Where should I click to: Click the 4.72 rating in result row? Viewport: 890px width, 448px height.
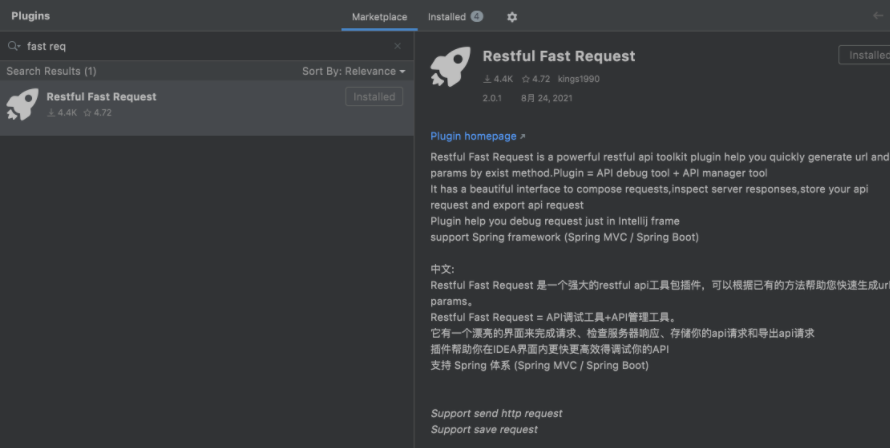coord(98,112)
